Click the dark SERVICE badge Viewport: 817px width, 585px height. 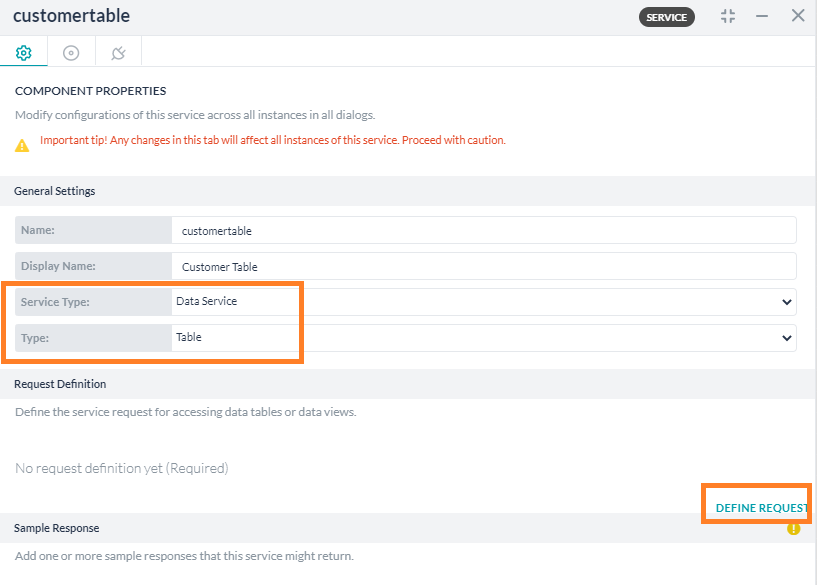click(666, 17)
